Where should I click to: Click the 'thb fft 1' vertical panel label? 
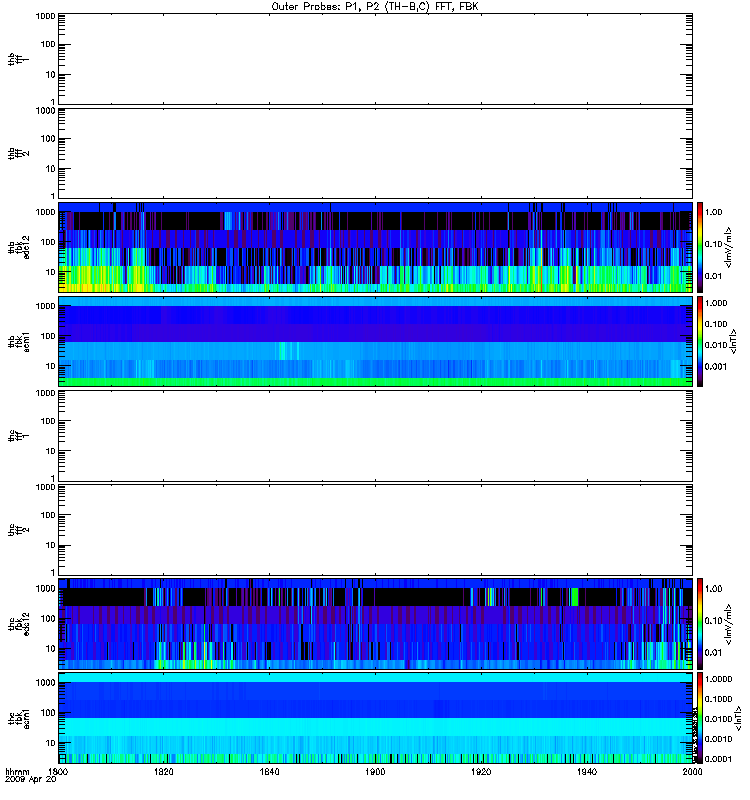(18, 59)
